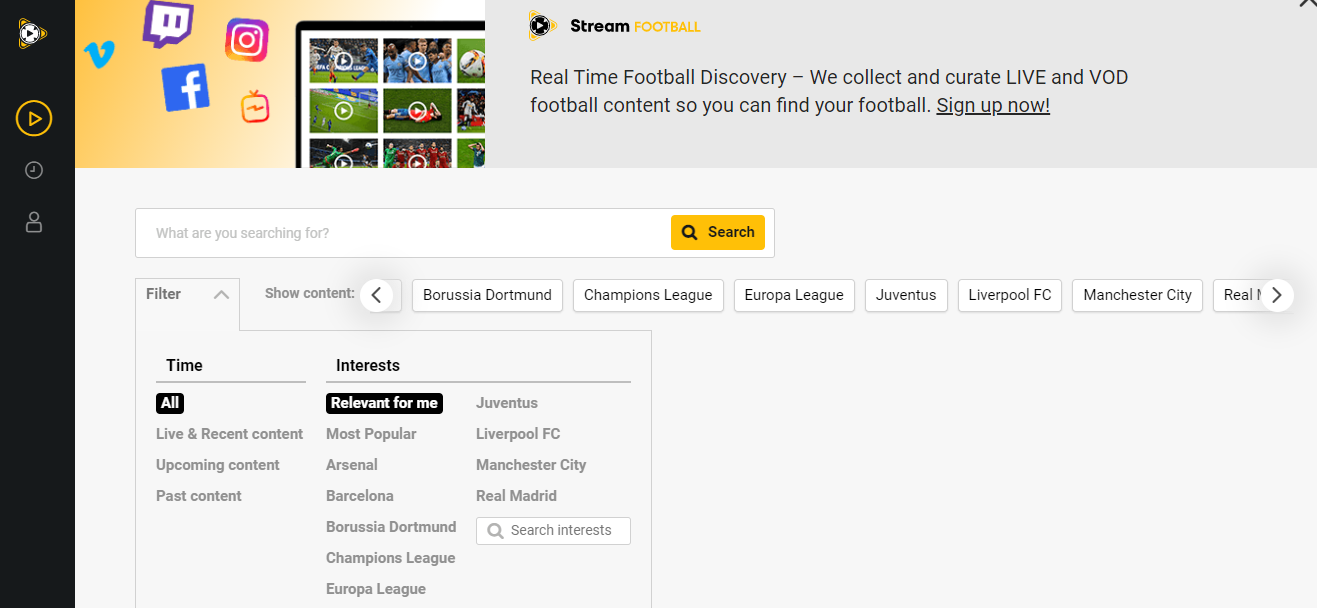Toggle Arsenal in the Interests list
1317x608 pixels.
tap(352, 465)
